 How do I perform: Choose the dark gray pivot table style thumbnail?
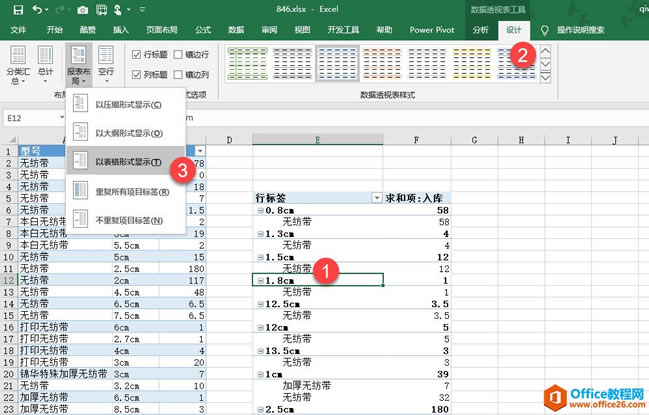(x=292, y=63)
